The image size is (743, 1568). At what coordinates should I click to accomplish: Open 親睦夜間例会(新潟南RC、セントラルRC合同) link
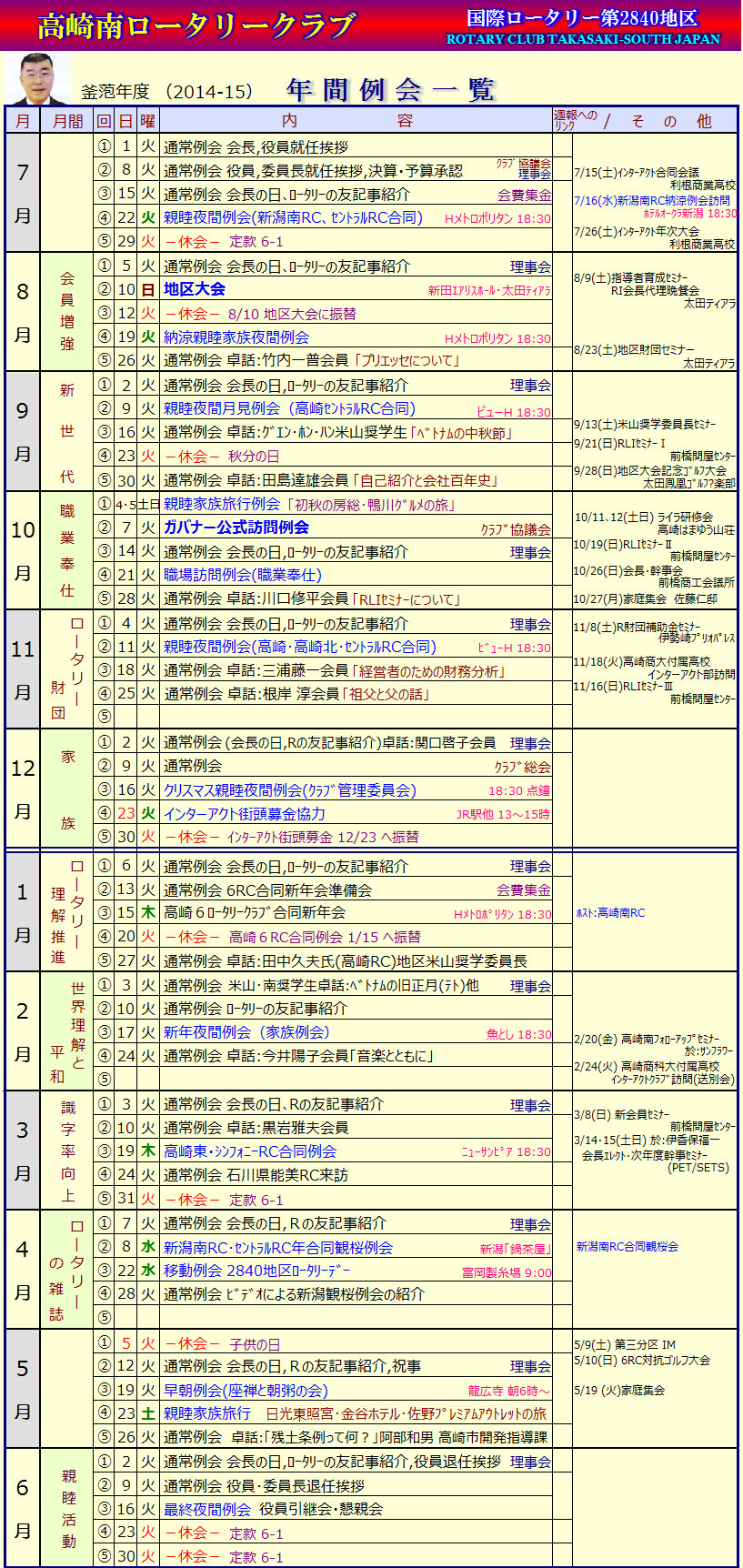click(293, 217)
